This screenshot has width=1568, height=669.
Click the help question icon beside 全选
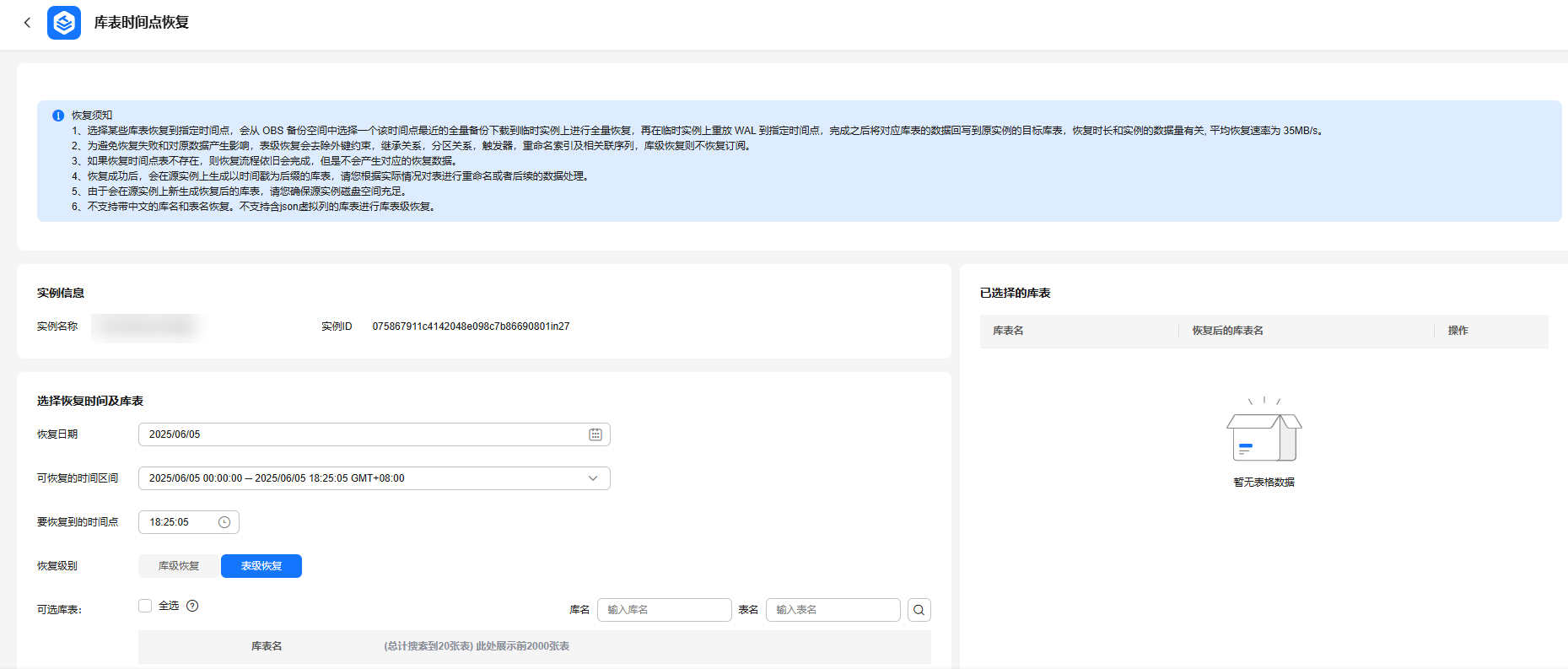pyautogui.click(x=192, y=606)
